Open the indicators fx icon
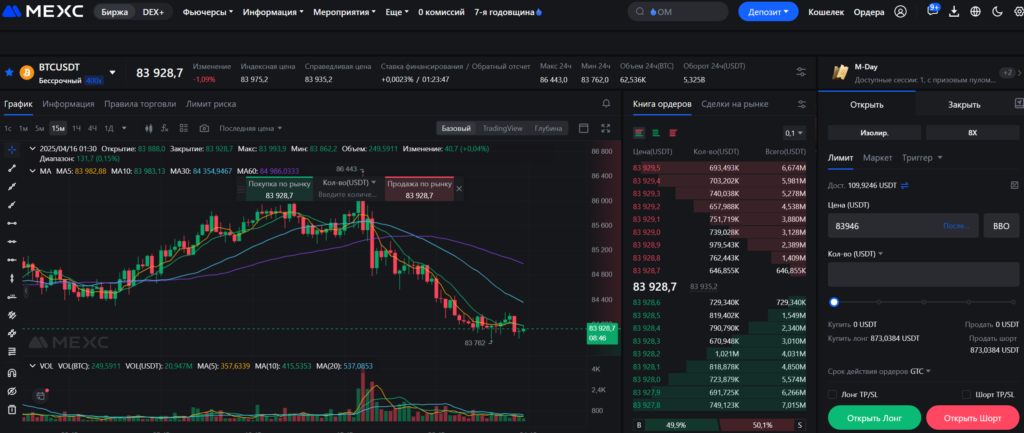 click(x=165, y=129)
